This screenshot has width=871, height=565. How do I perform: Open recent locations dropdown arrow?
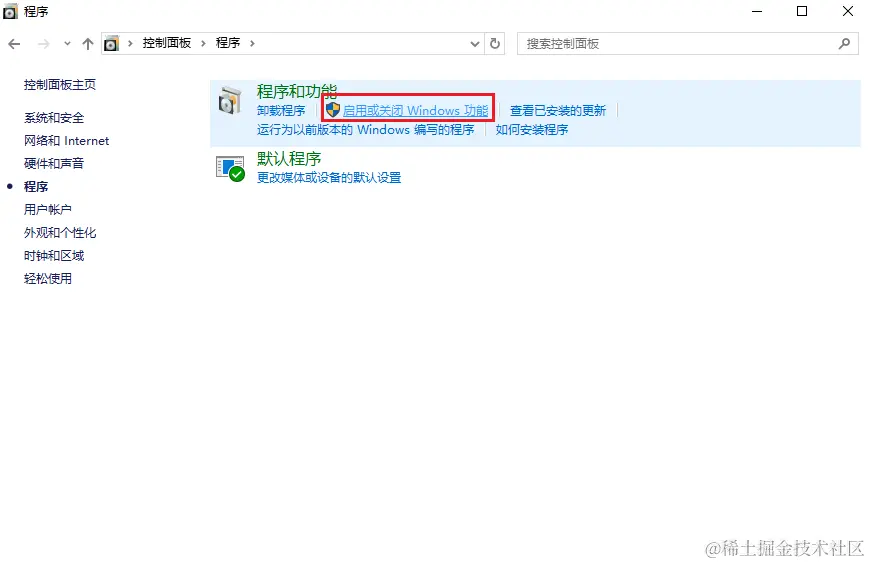point(67,43)
